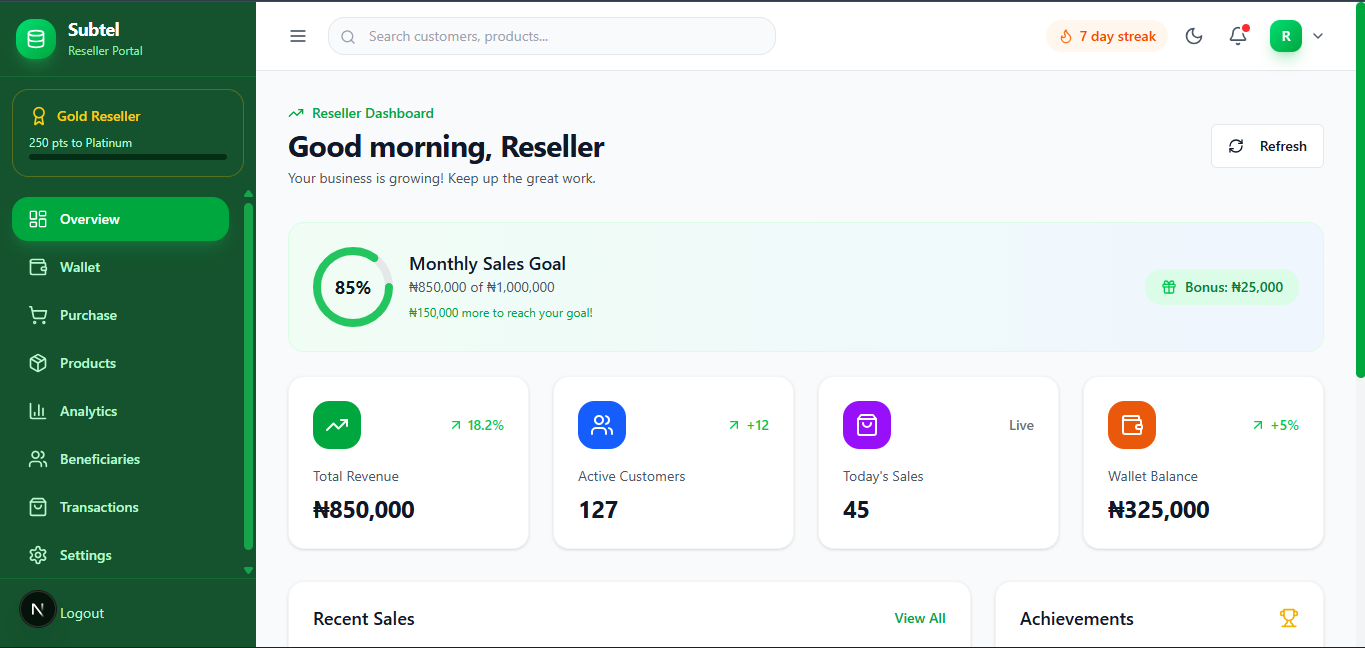Toggle sidebar with hamburger menu icon
Image resolution: width=1365 pixels, height=648 pixels.
[298, 36]
